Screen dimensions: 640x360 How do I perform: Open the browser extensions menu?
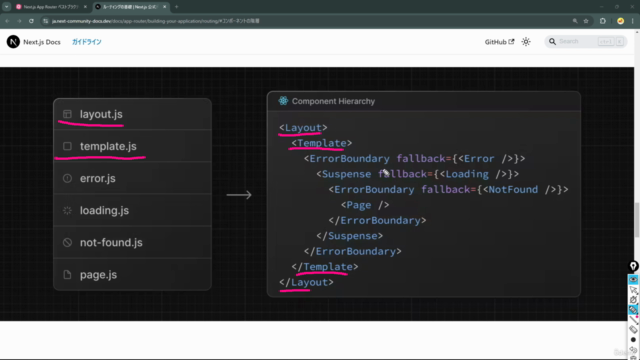603,21
